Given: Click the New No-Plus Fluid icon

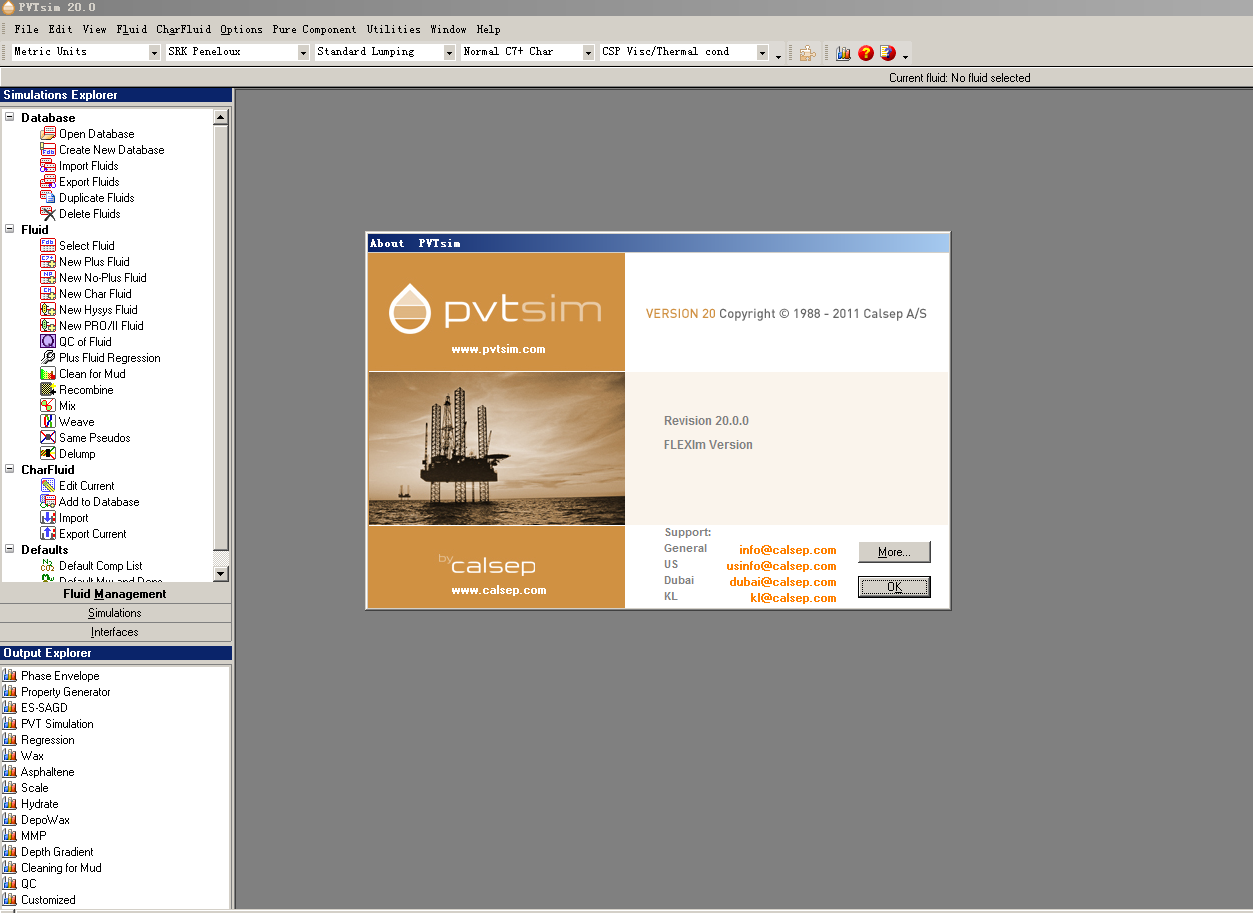Looking at the screenshot, I should point(48,277).
